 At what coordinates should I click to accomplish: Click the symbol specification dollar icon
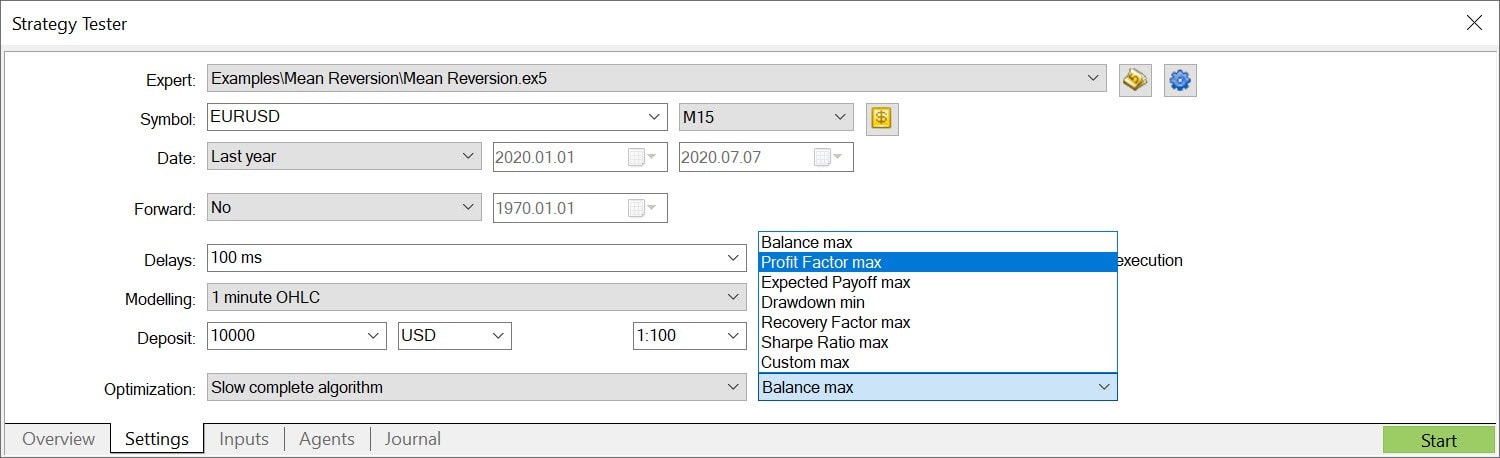coord(881,119)
